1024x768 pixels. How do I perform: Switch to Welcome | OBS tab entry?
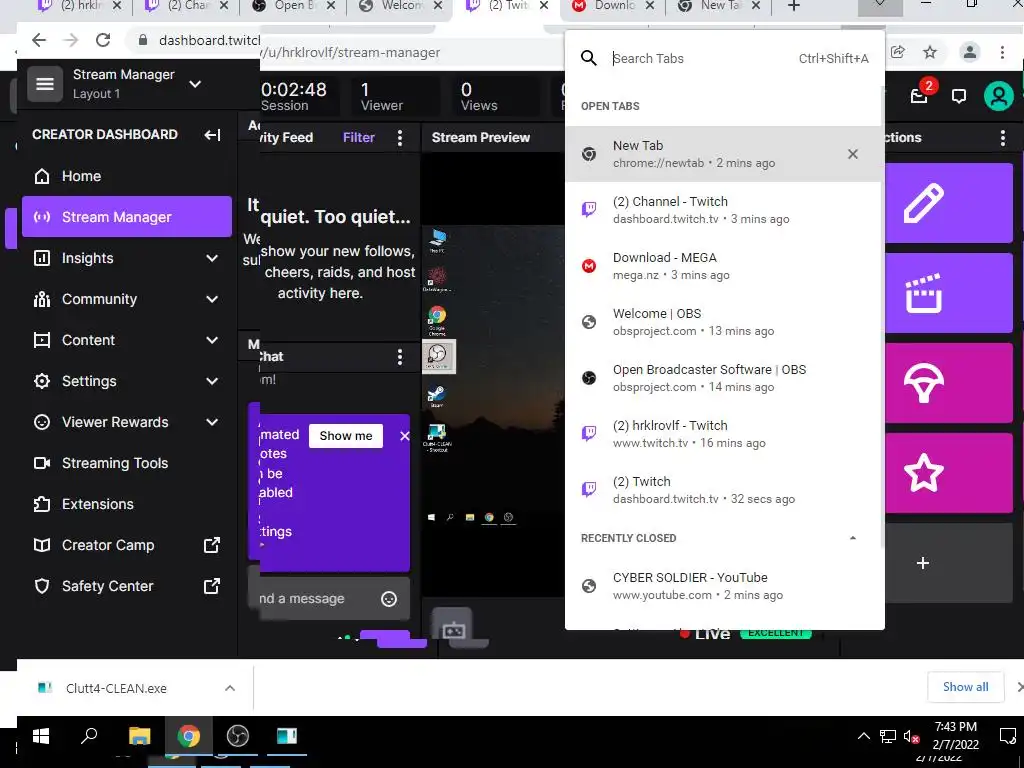click(x=724, y=322)
